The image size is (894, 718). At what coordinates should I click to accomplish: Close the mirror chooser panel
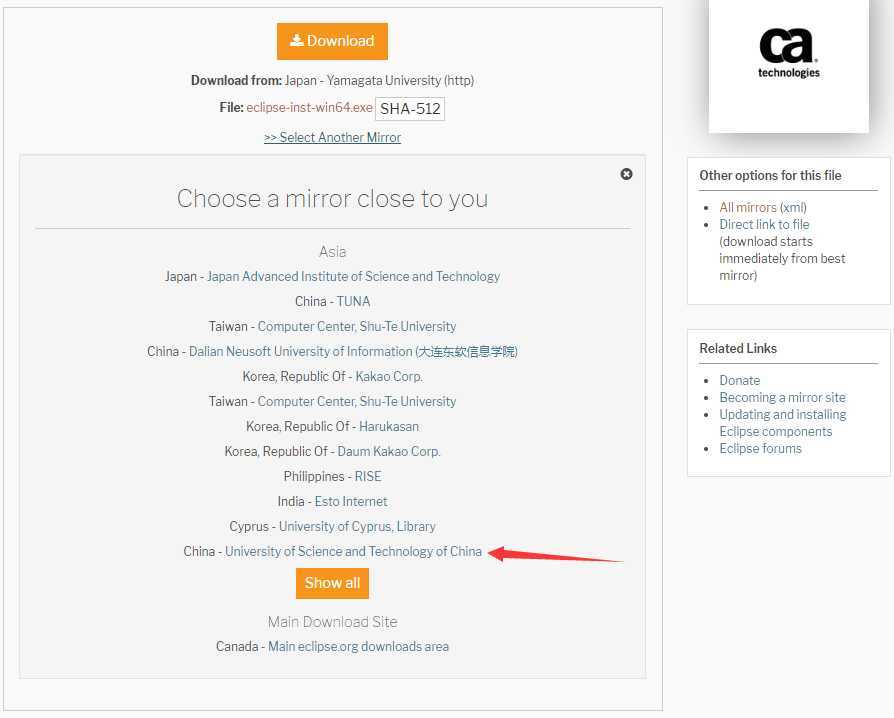626,174
